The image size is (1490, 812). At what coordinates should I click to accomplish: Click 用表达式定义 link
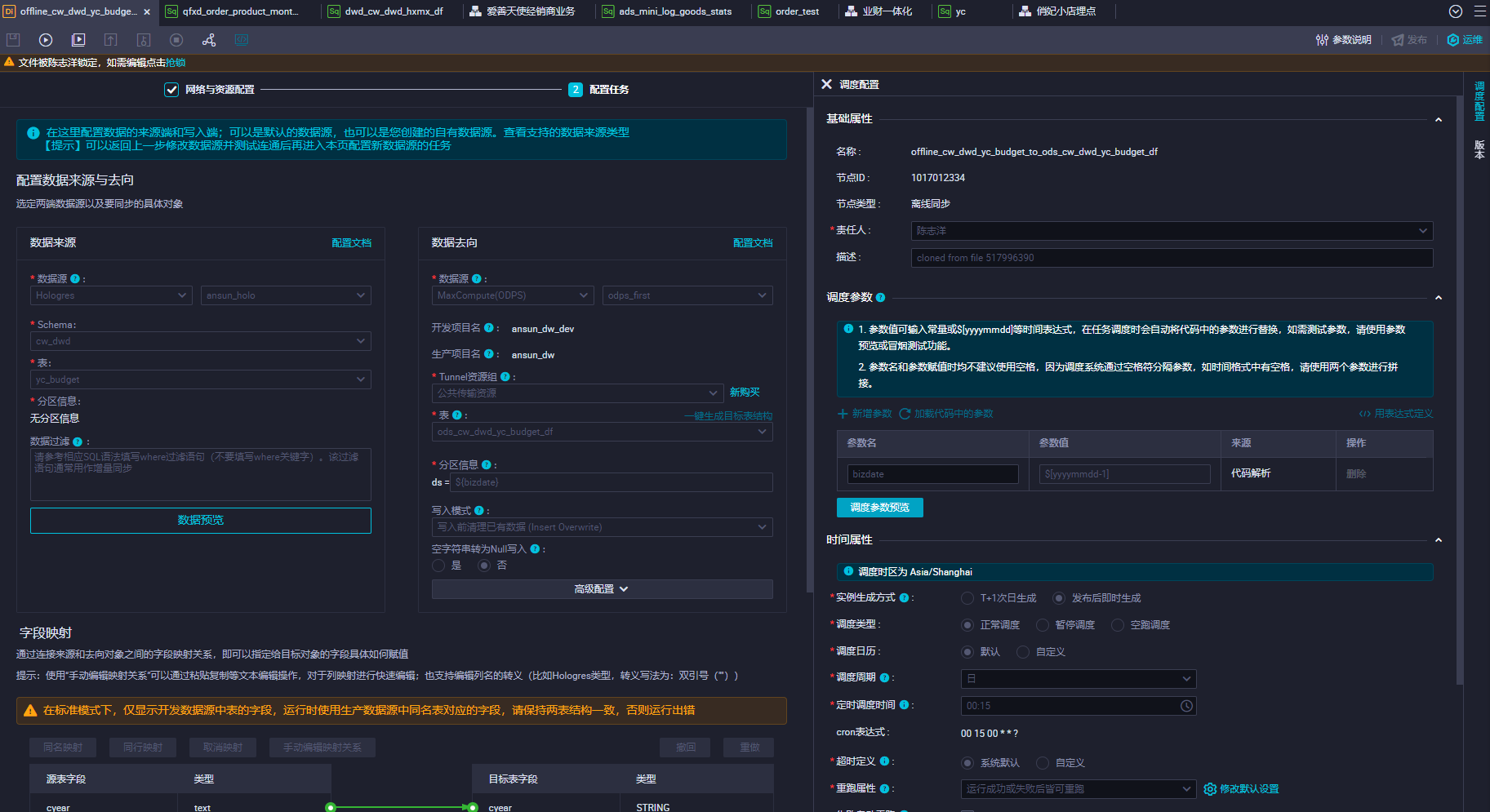[1395, 414]
